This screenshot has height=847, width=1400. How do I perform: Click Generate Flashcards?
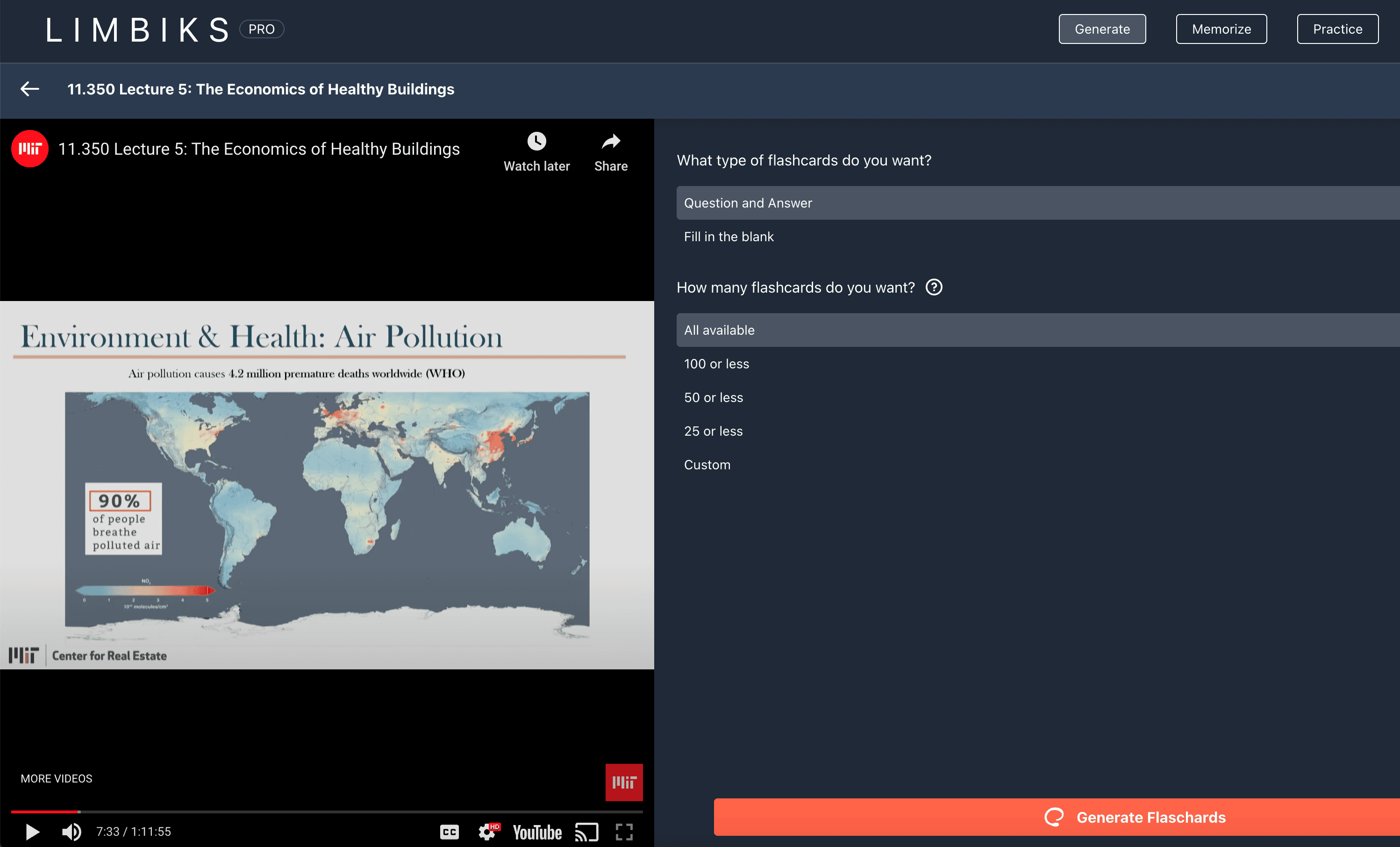[1150, 817]
